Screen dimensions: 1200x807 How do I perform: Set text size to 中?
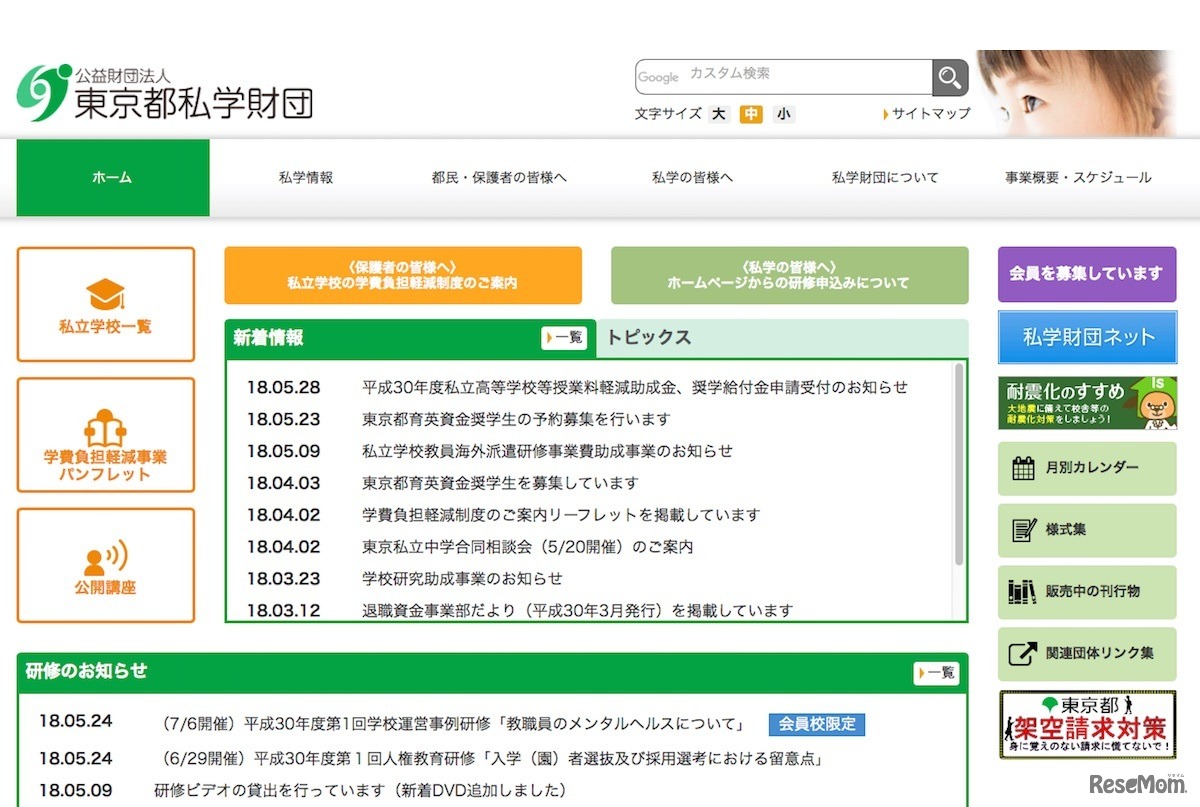point(751,114)
